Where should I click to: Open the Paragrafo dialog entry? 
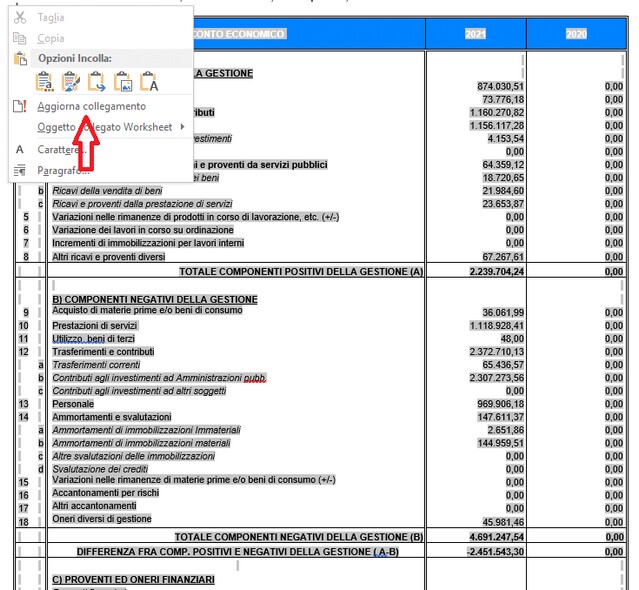[64, 170]
